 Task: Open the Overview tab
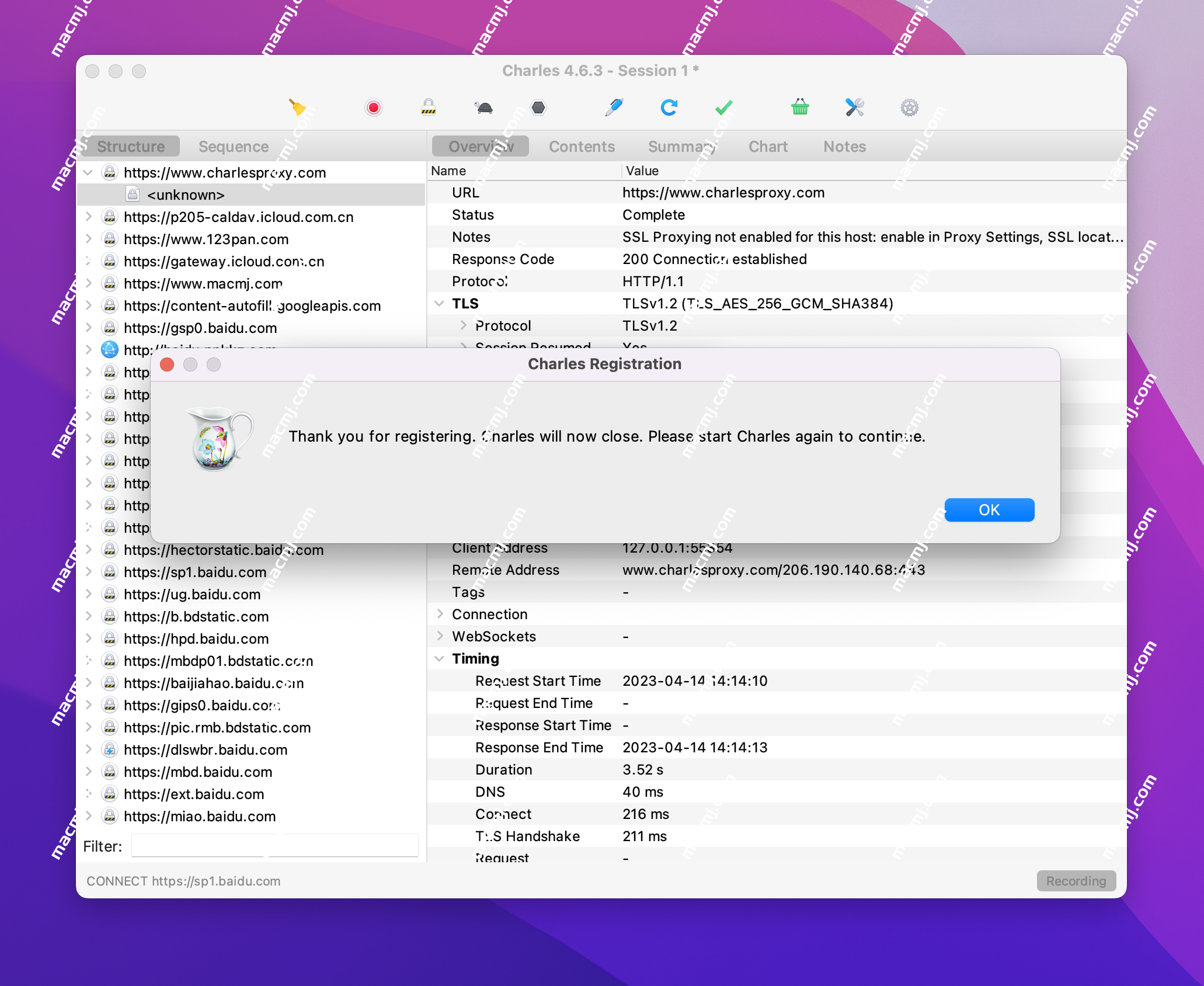coord(481,146)
